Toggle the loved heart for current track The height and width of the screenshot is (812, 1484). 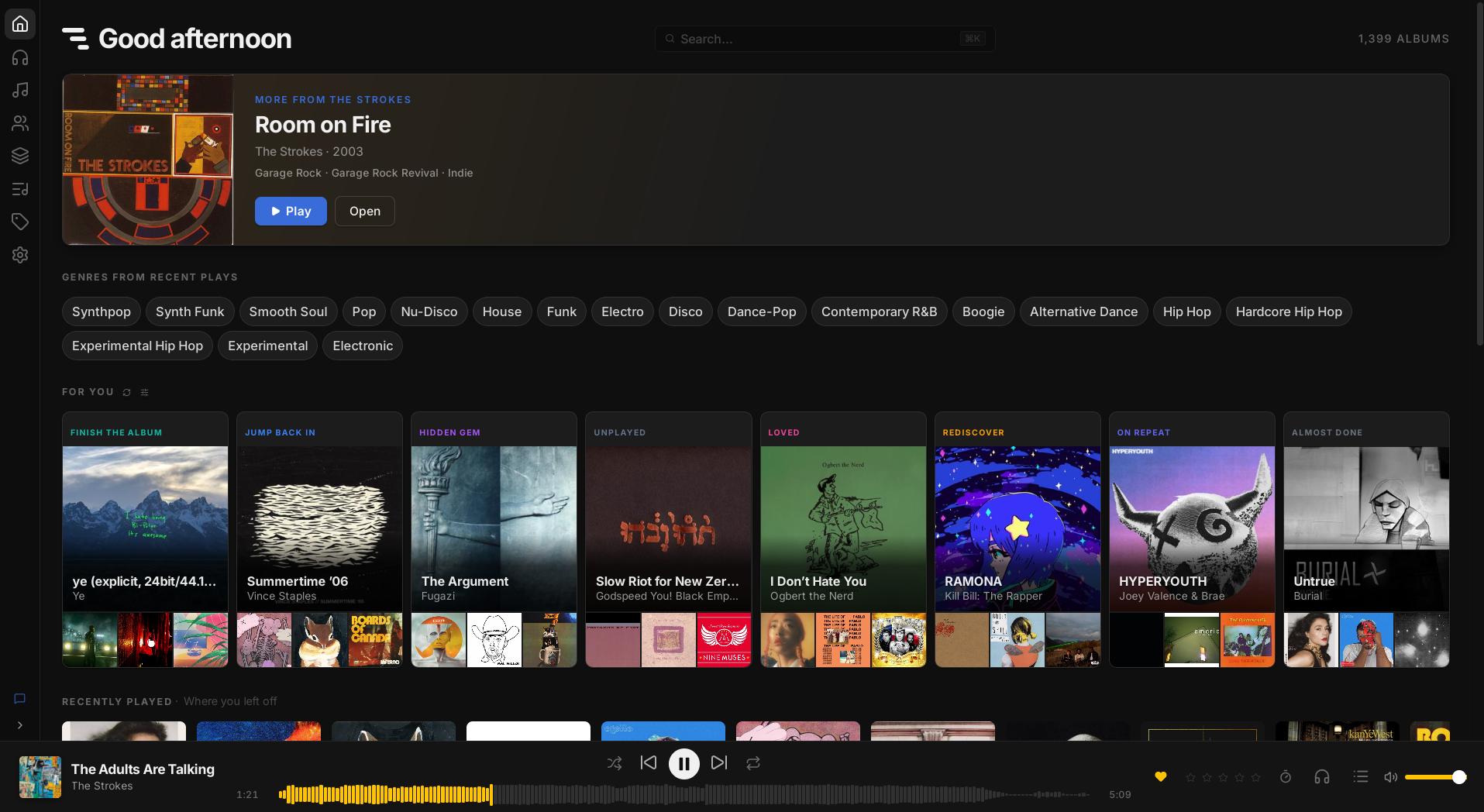(1161, 777)
